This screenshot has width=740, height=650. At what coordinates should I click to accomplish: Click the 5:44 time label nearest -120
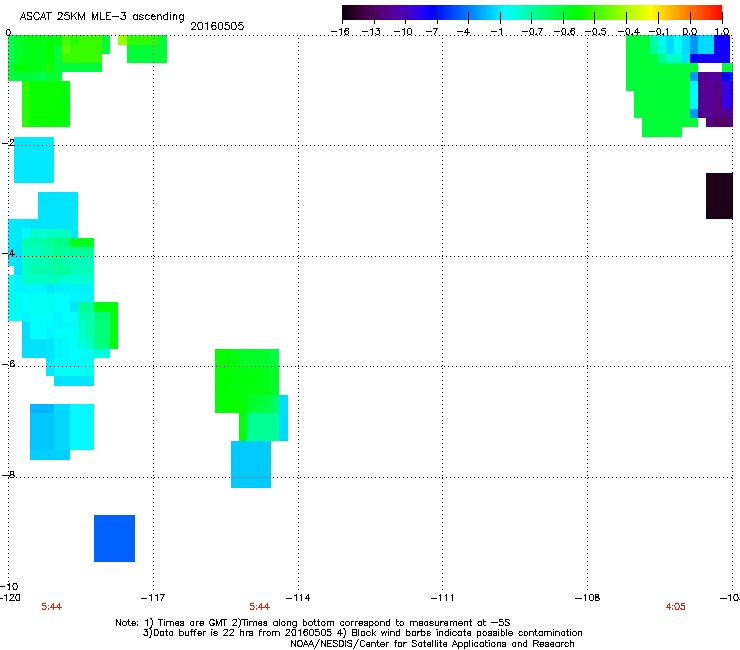(x=51, y=607)
